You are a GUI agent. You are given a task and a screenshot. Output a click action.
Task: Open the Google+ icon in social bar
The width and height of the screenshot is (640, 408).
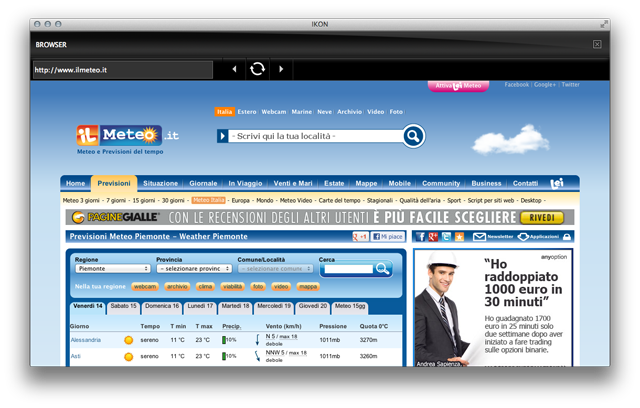(x=433, y=237)
